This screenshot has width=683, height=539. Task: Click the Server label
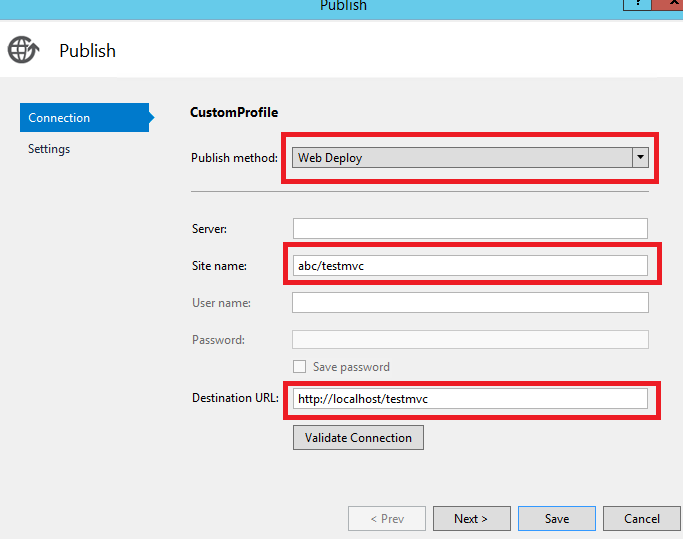pos(209,229)
